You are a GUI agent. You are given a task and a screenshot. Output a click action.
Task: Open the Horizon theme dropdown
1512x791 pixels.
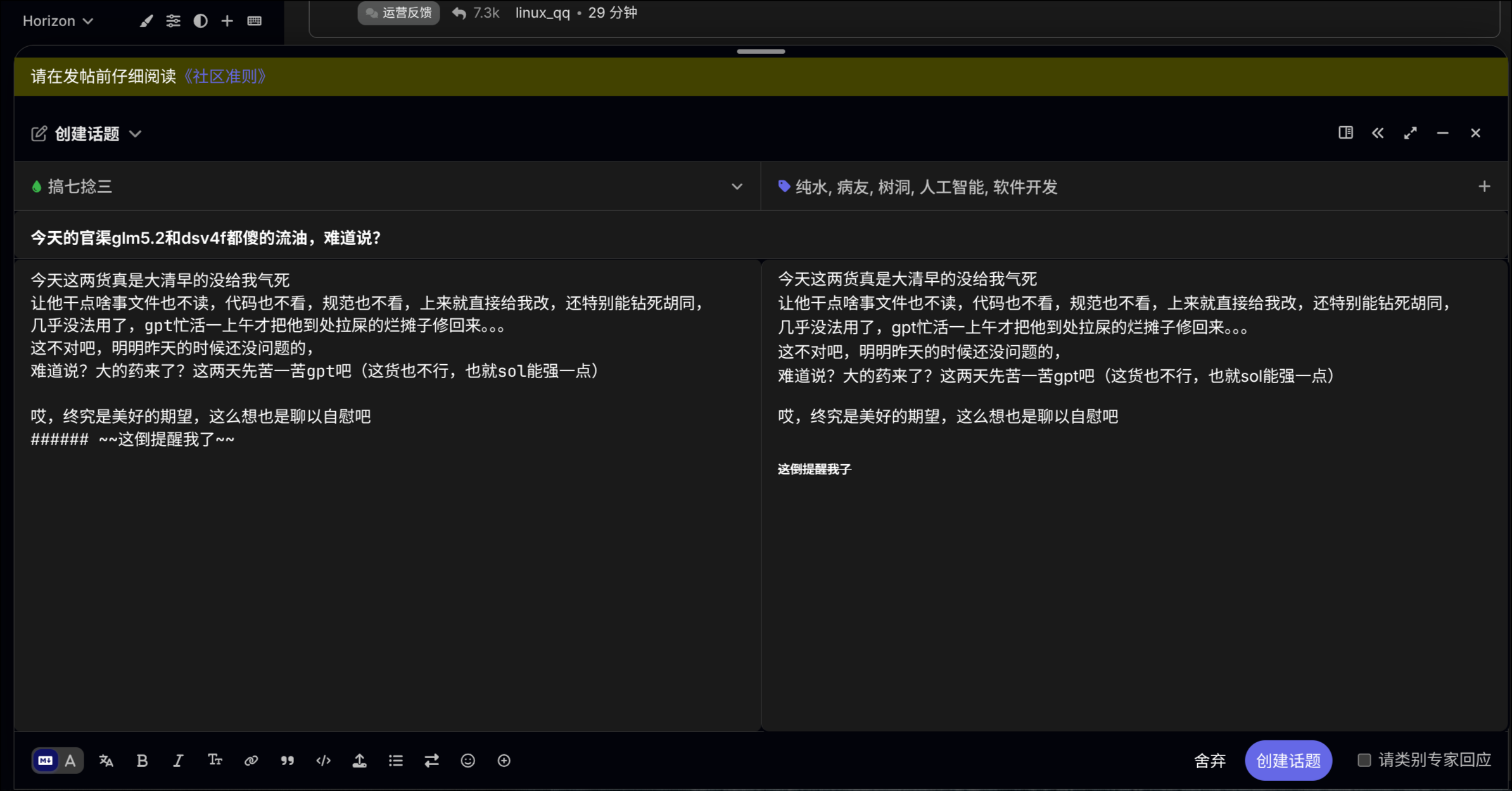[x=58, y=21]
